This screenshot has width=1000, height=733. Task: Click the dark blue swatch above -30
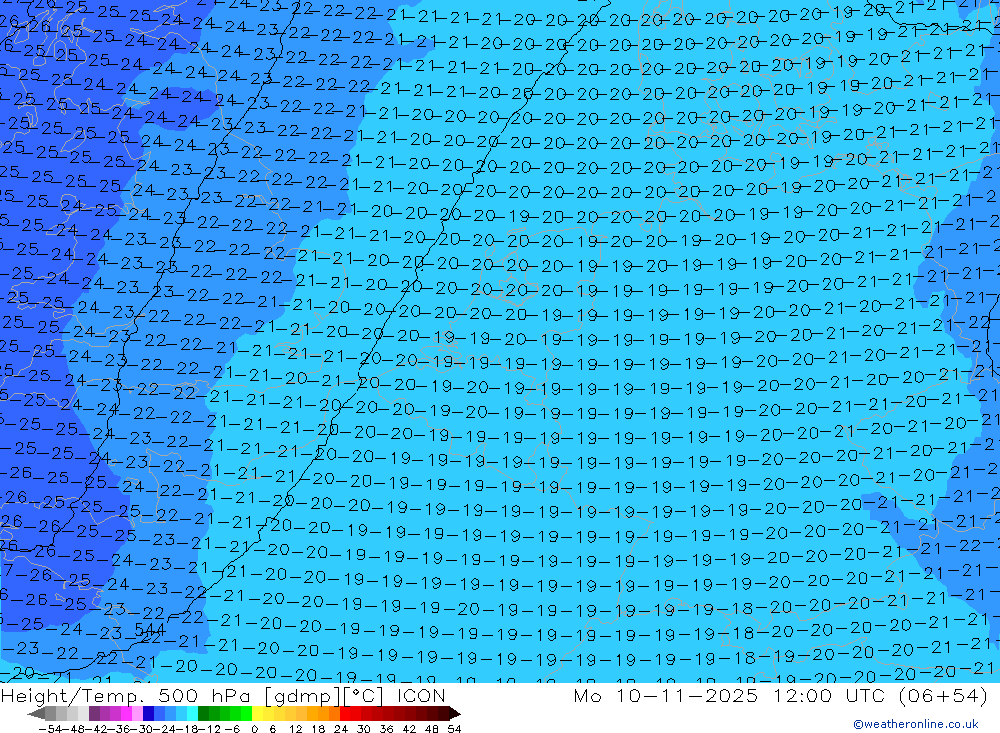point(148,714)
